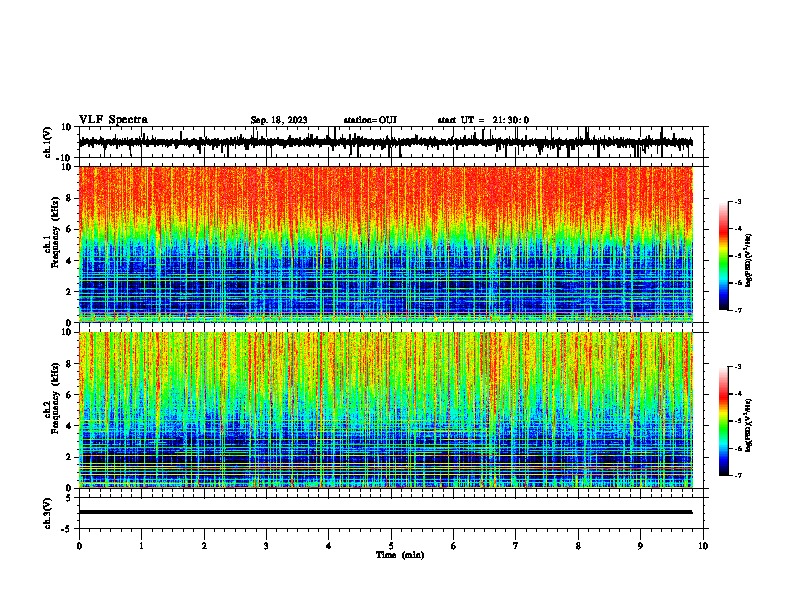The height and width of the screenshot is (612, 792).
Task: Click inside the ch.2 spectrogram panel
Action: 386,410
